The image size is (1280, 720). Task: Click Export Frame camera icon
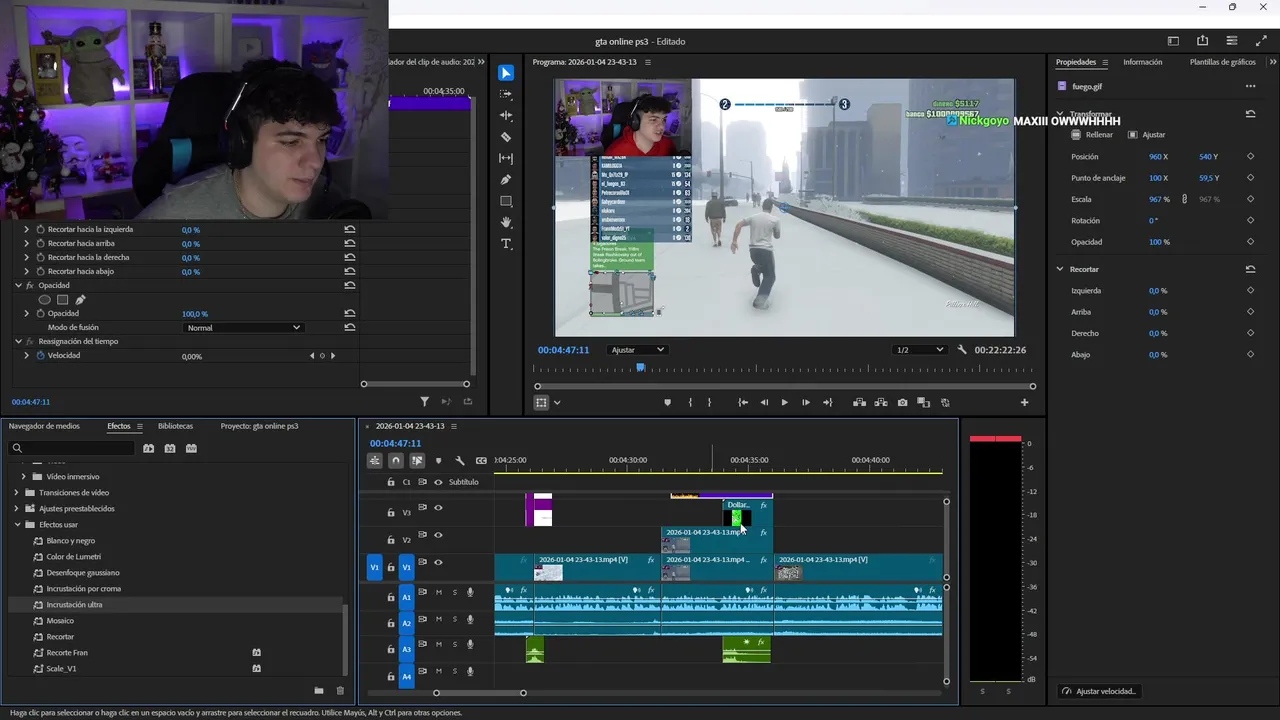coord(903,402)
